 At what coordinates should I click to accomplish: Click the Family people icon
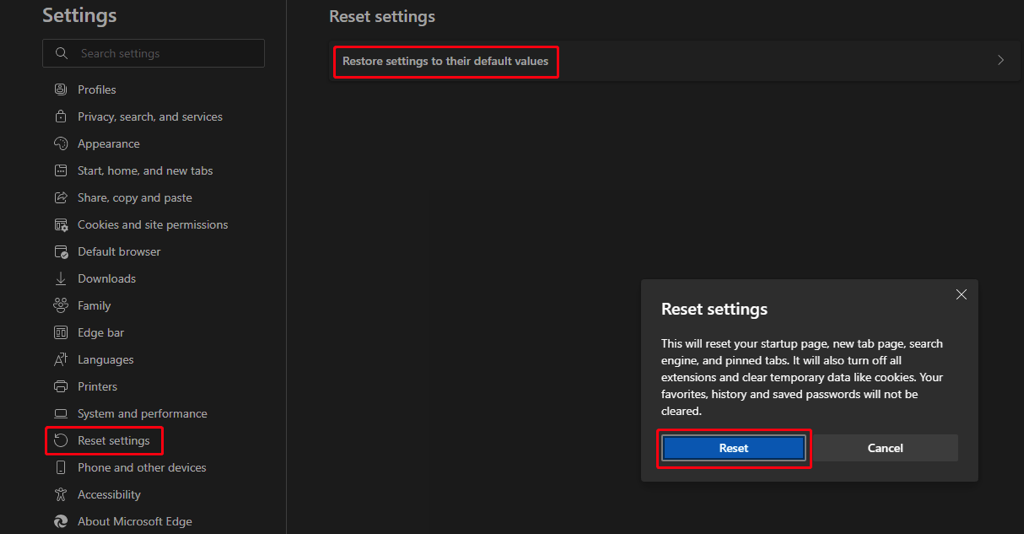[x=61, y=306]
